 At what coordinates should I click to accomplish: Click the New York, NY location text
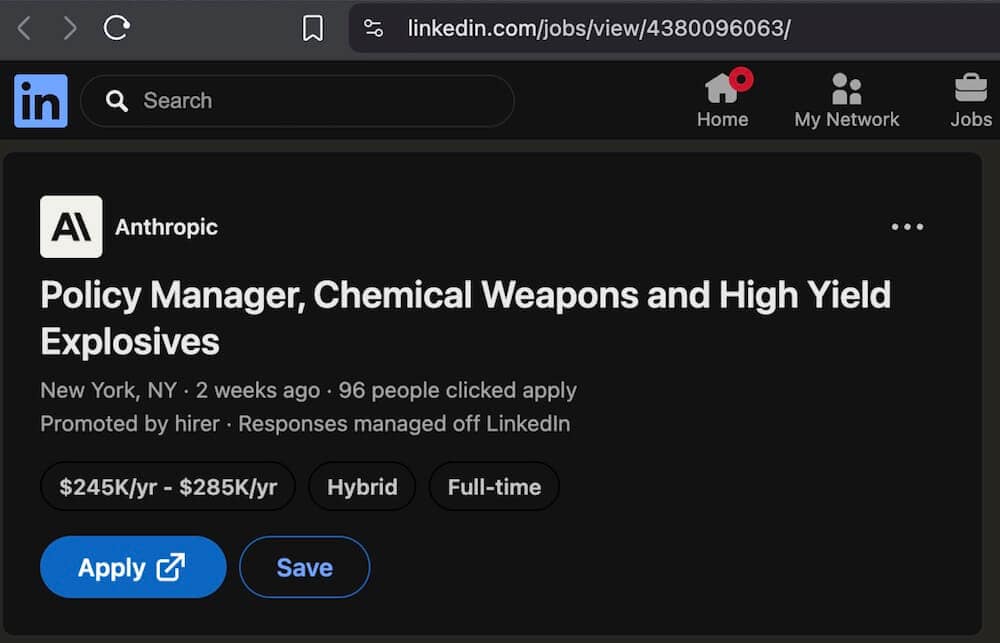point(108,390)
